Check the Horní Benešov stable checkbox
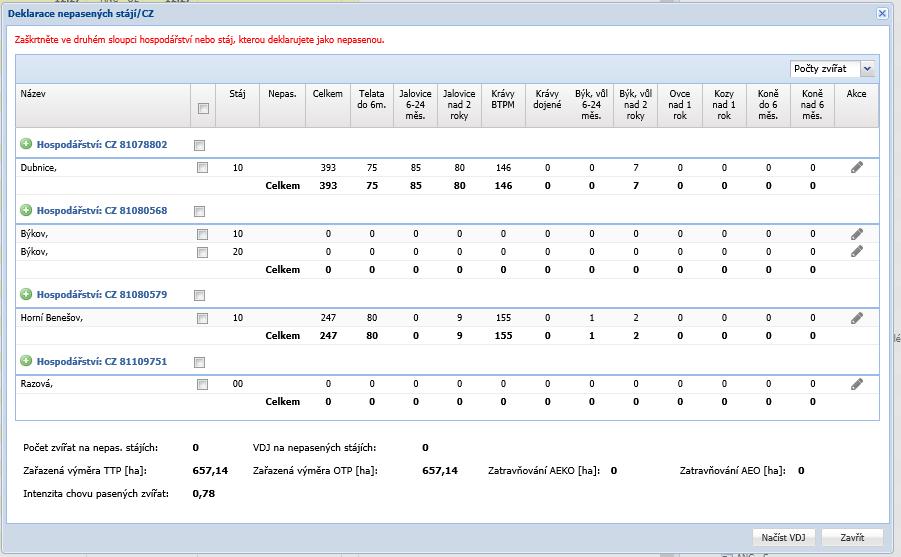901x557 pixels. [x=202, y=318]
